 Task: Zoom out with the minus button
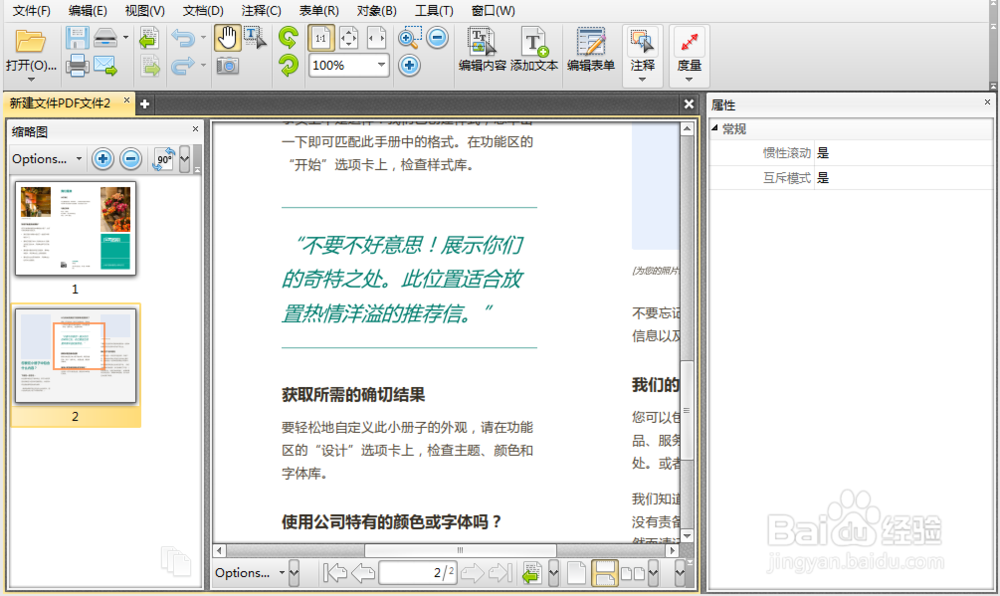point(437,38)
